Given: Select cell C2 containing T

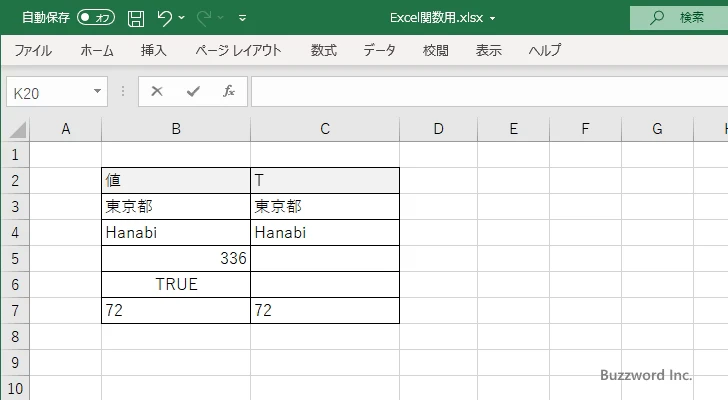Looking at the screenshot, I should [x=325, y=181].
